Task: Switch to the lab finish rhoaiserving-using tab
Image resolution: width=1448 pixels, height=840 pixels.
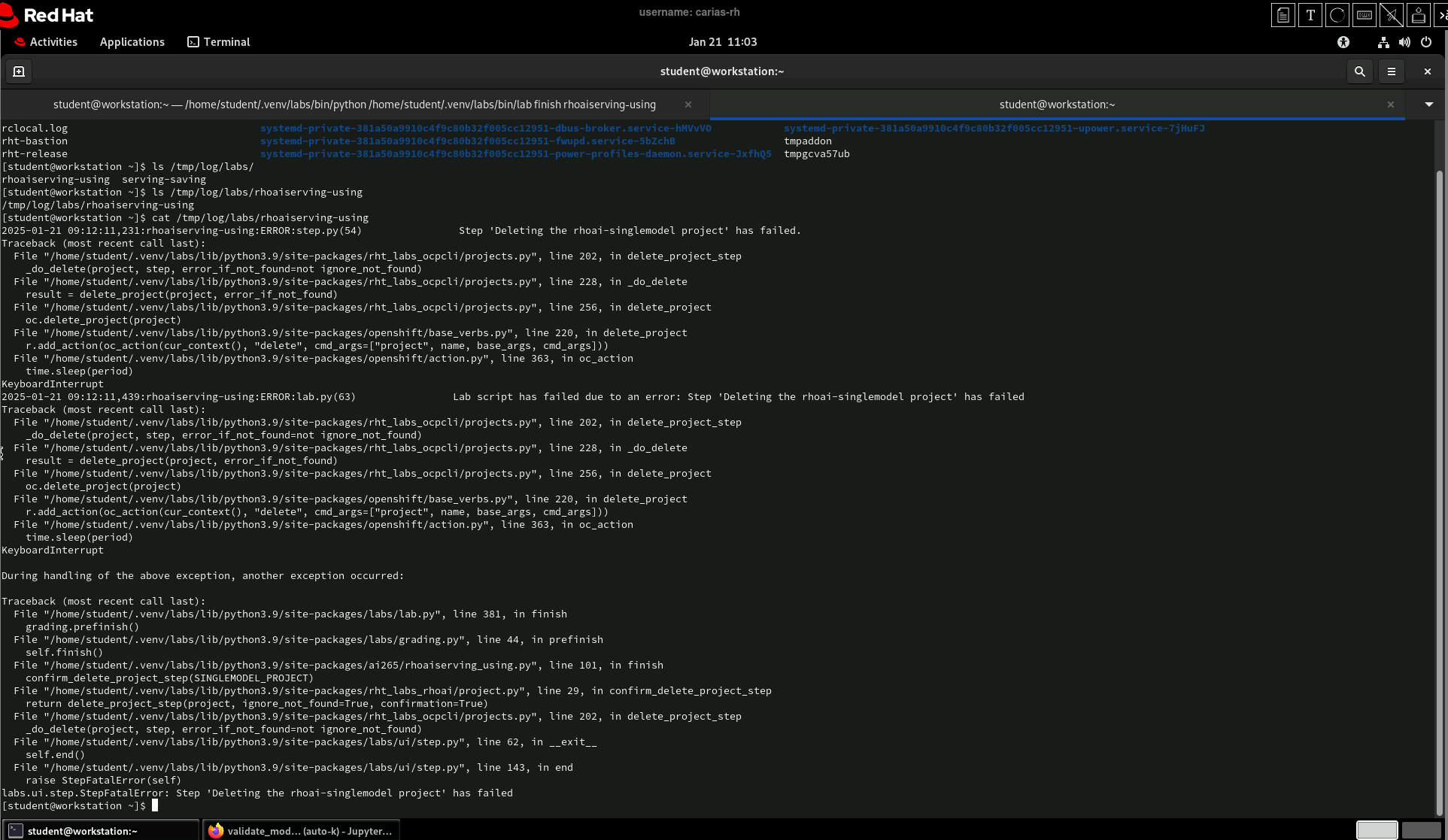Action: (x=354, y=105)
